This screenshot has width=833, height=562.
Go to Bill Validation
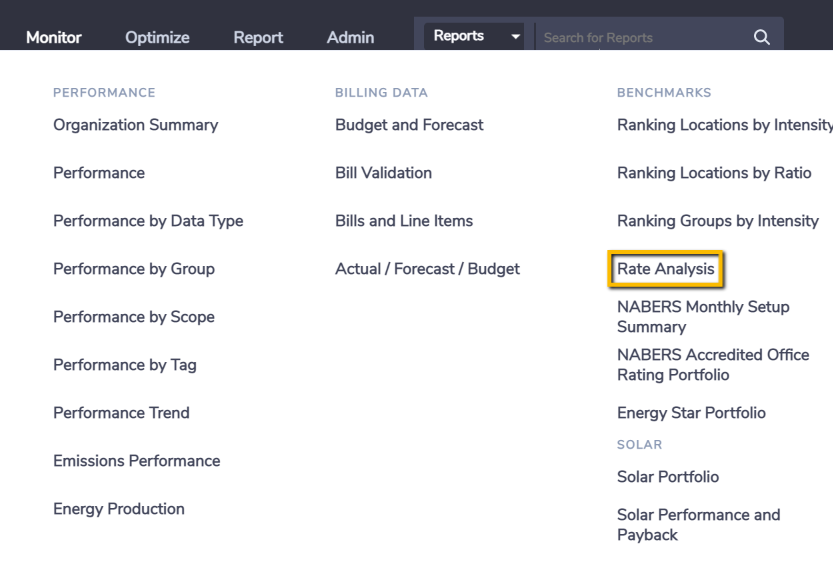384,173
